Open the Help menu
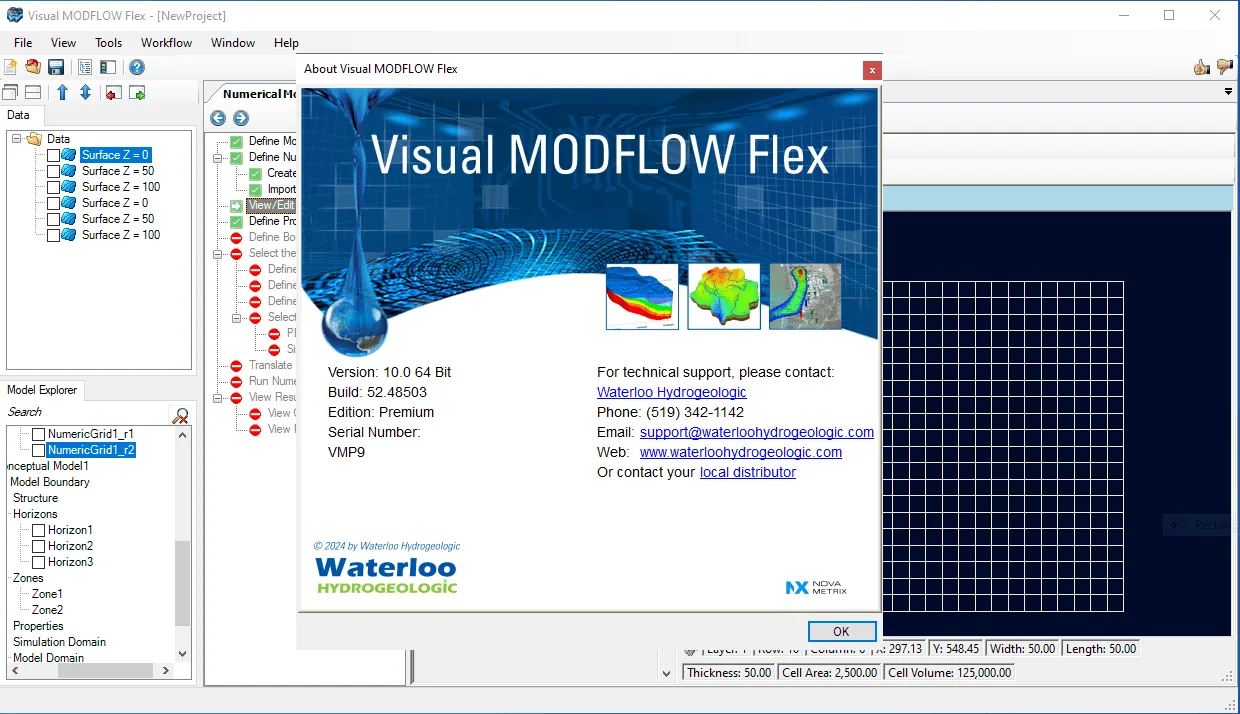Viewport: 1240px width, 714px height. 286,43
